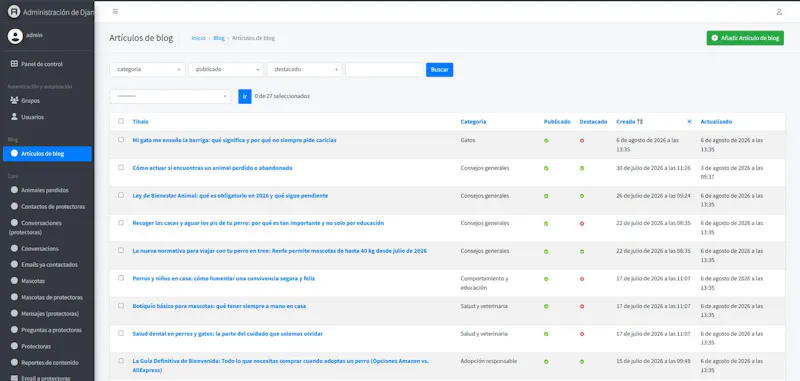800x381 pixels.
Task: Click the green Publicado icon for Perros y niños row
Action: 546,279
